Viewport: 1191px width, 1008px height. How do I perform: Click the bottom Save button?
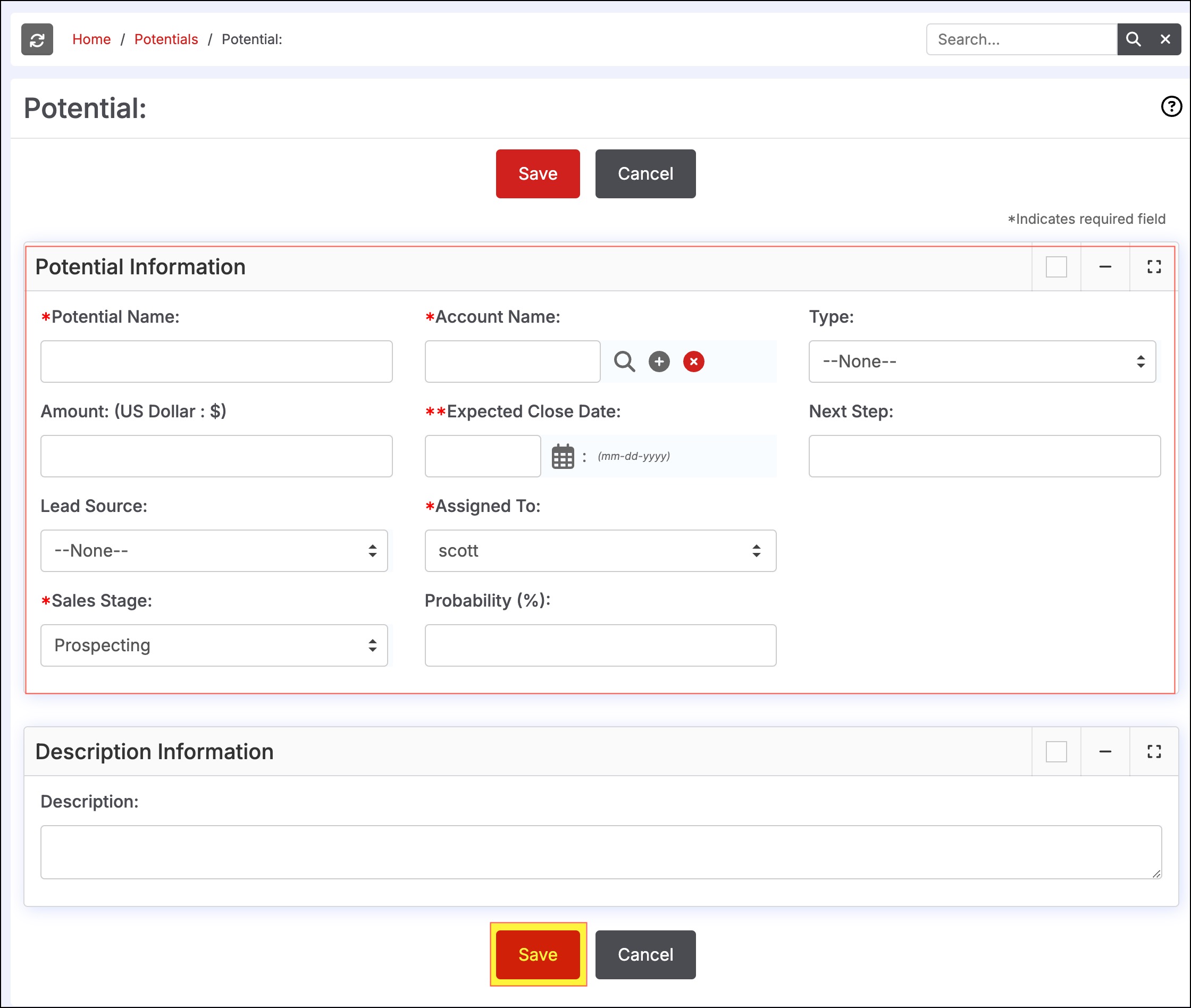pyautogui.click(x=538, y=954)
